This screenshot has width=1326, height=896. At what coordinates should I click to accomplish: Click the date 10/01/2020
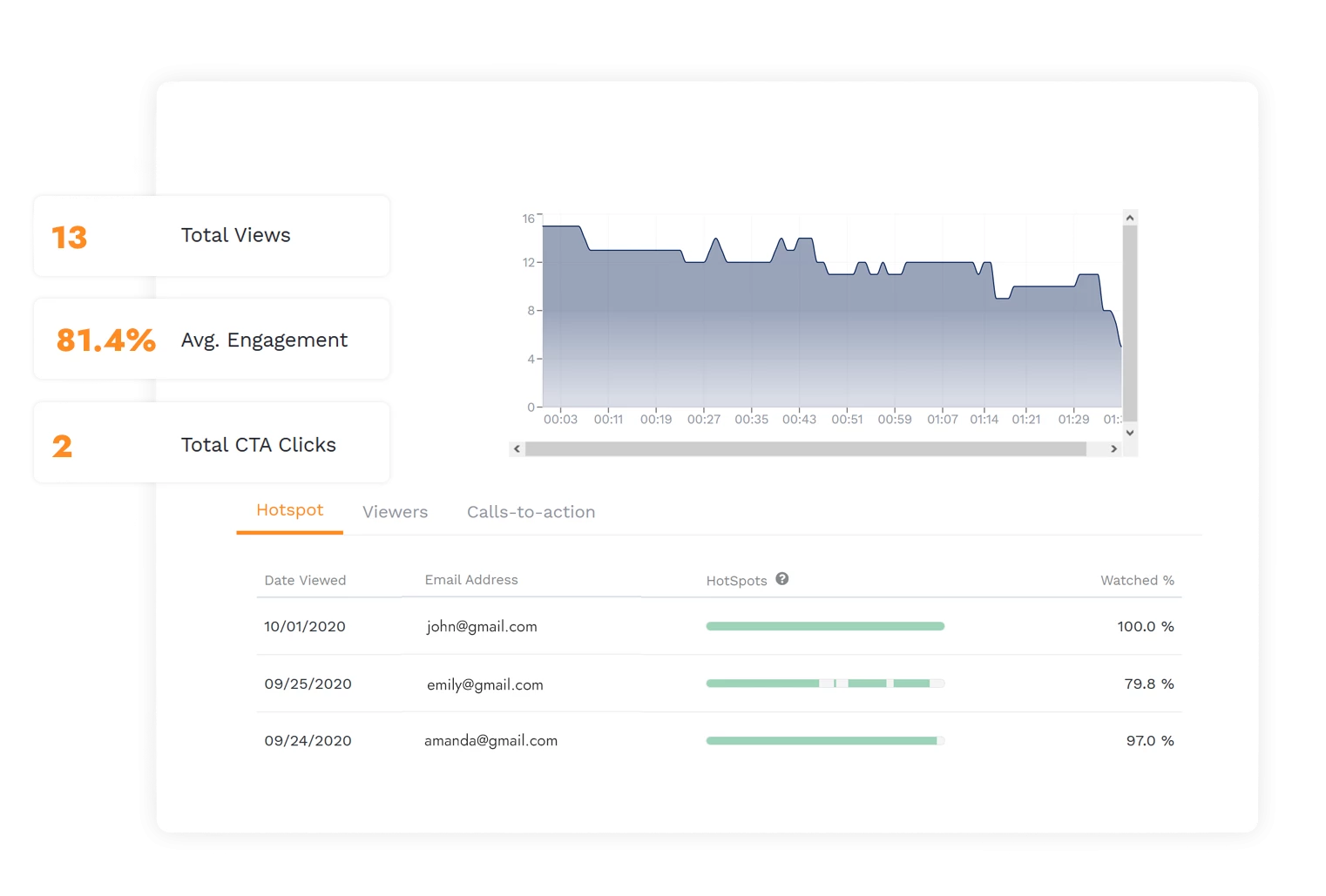pos(305,627)
